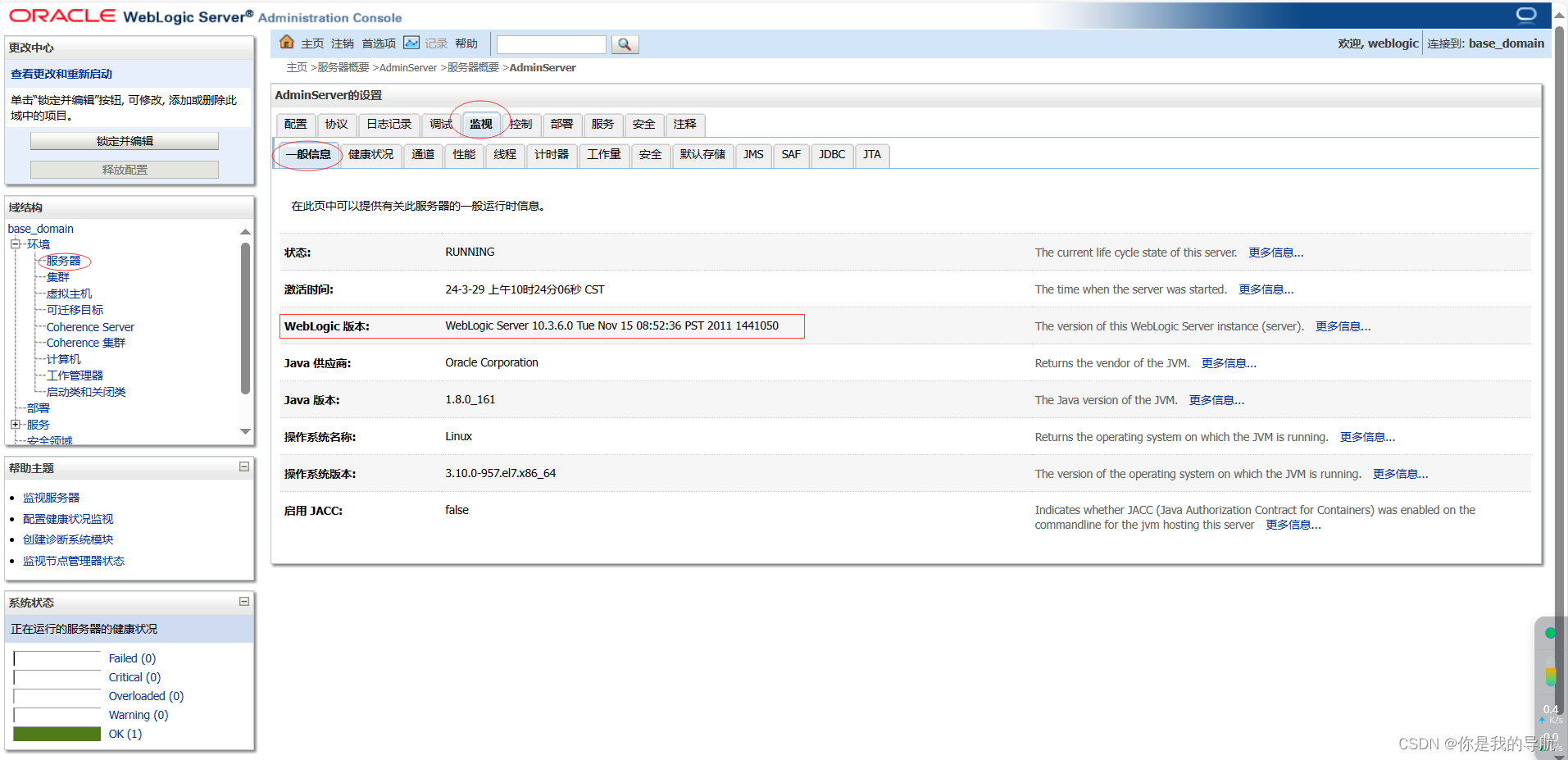Open the JDBC sub-tab
Screen dimensions: 1568x760
coord(832,155)
